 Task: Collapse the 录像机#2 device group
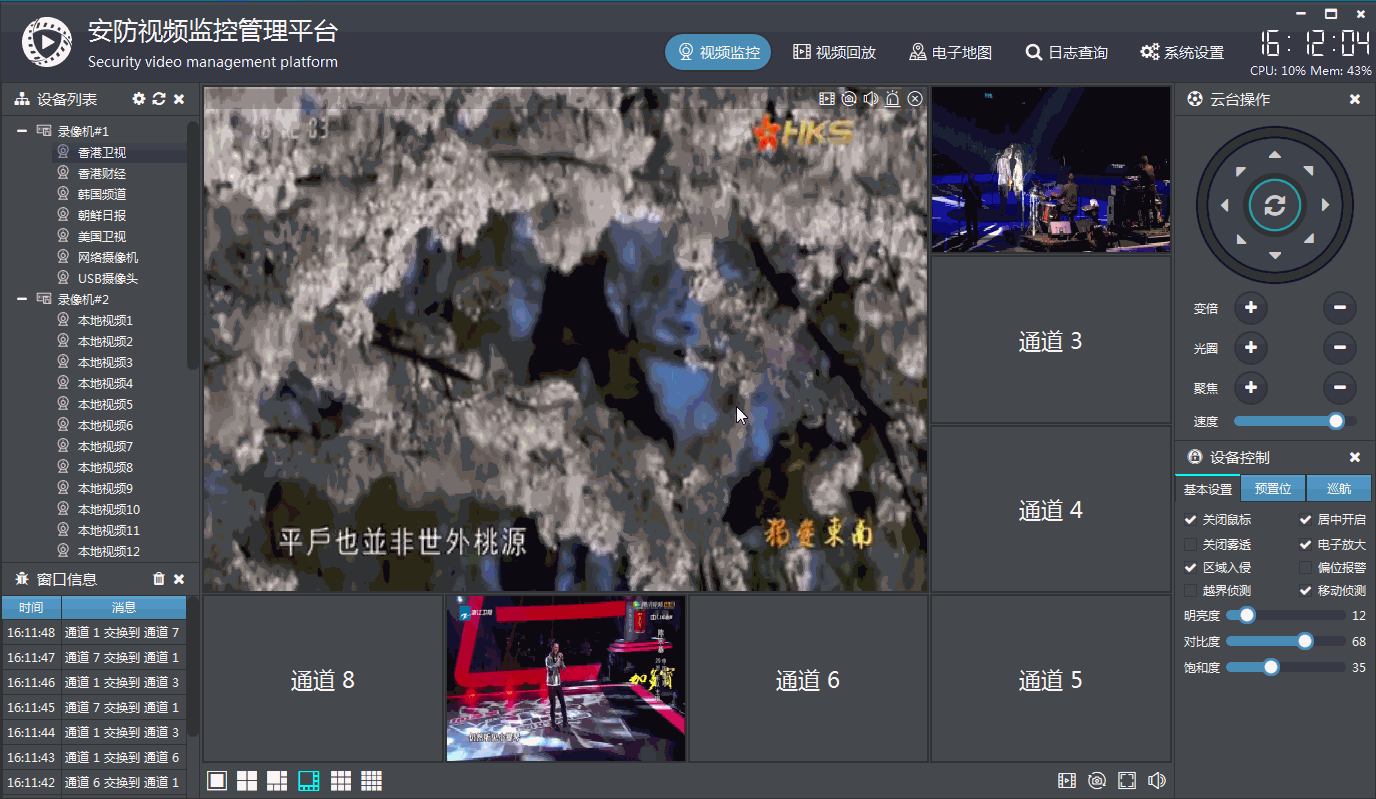pyautogui.click(x=22, y=298)
